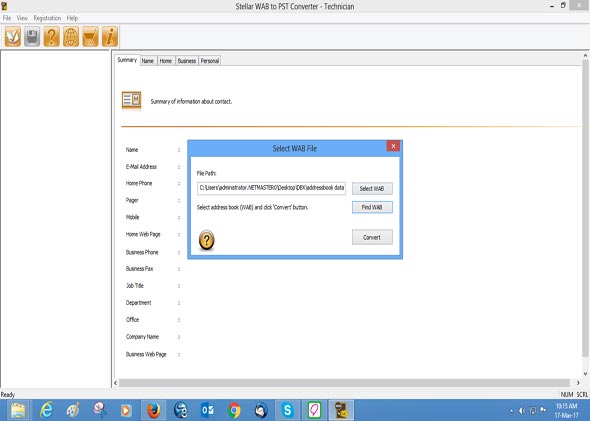Click the Convert button
The image size is (590, 421).
[372, 237]
